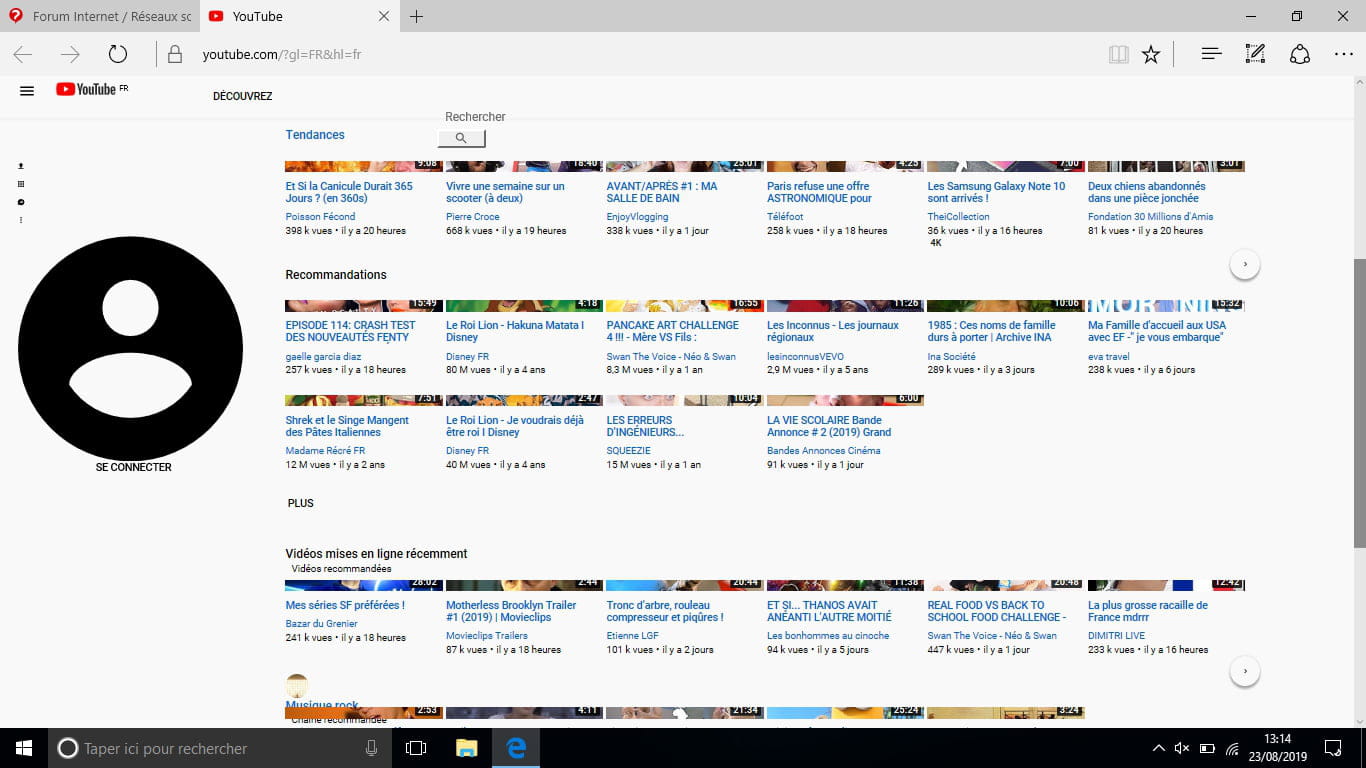Open channel Bazar du Grenier
Image resolution: width=1366 pixels, height=768 pixels.
click(x=322, y=623)
